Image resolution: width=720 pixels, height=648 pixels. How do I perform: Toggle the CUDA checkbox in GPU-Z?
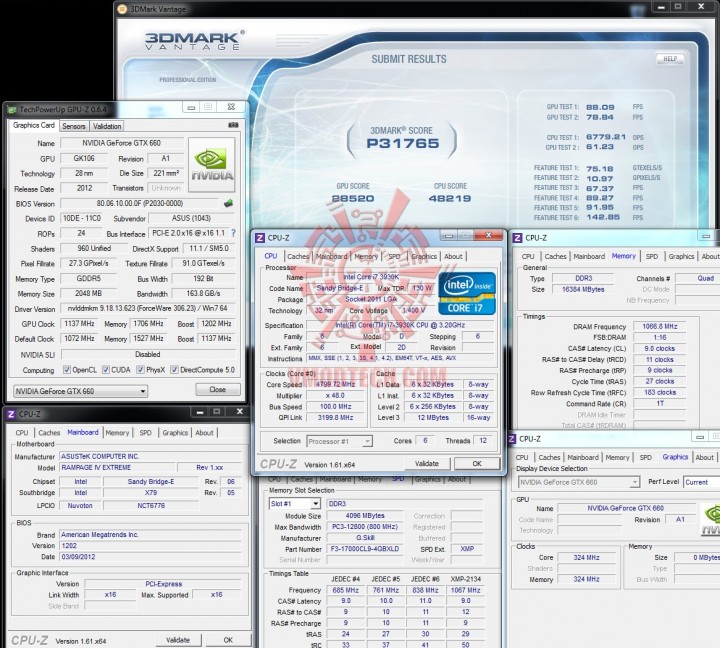[106, 370]
